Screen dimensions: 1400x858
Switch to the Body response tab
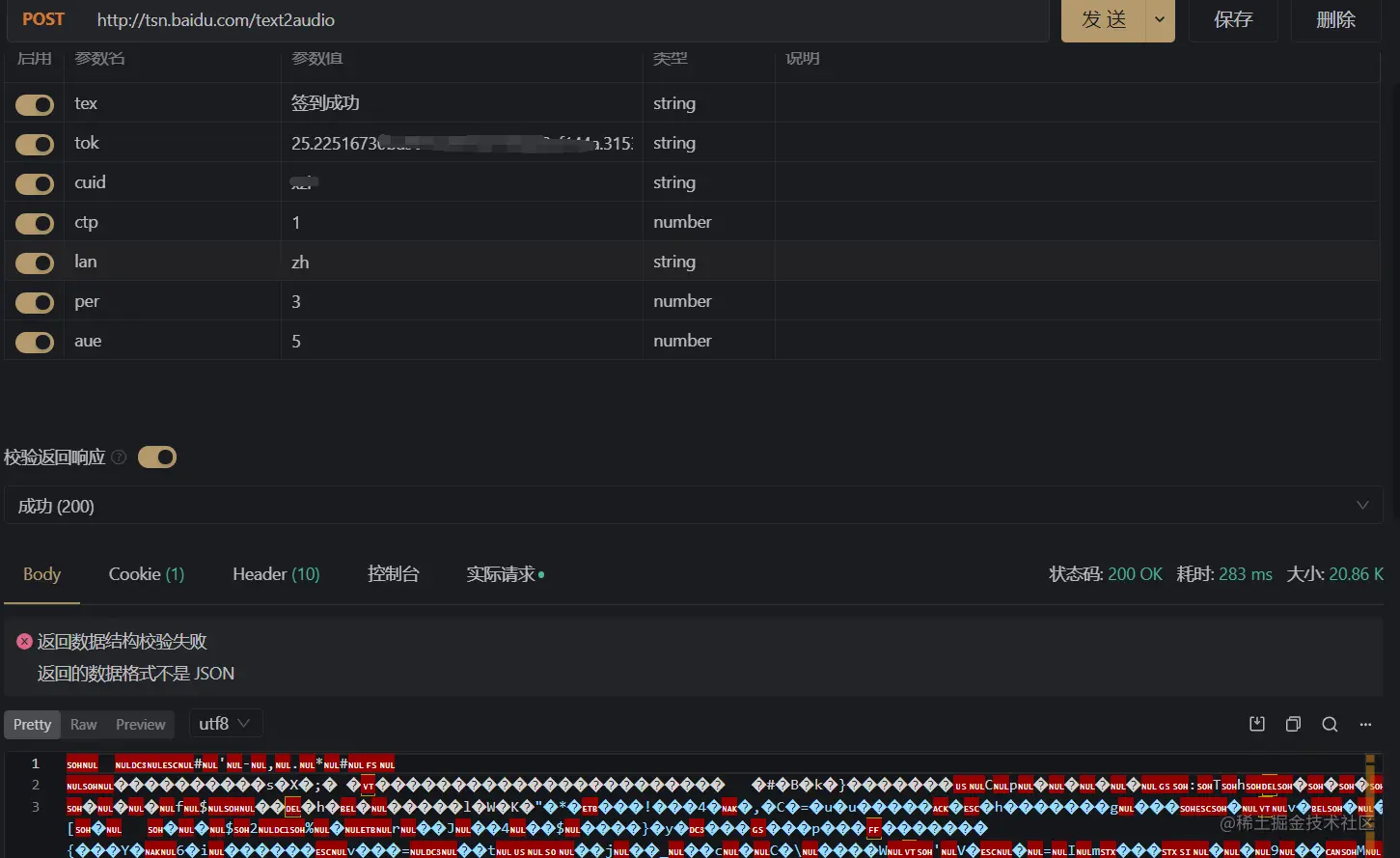click(x=41, y=574)
